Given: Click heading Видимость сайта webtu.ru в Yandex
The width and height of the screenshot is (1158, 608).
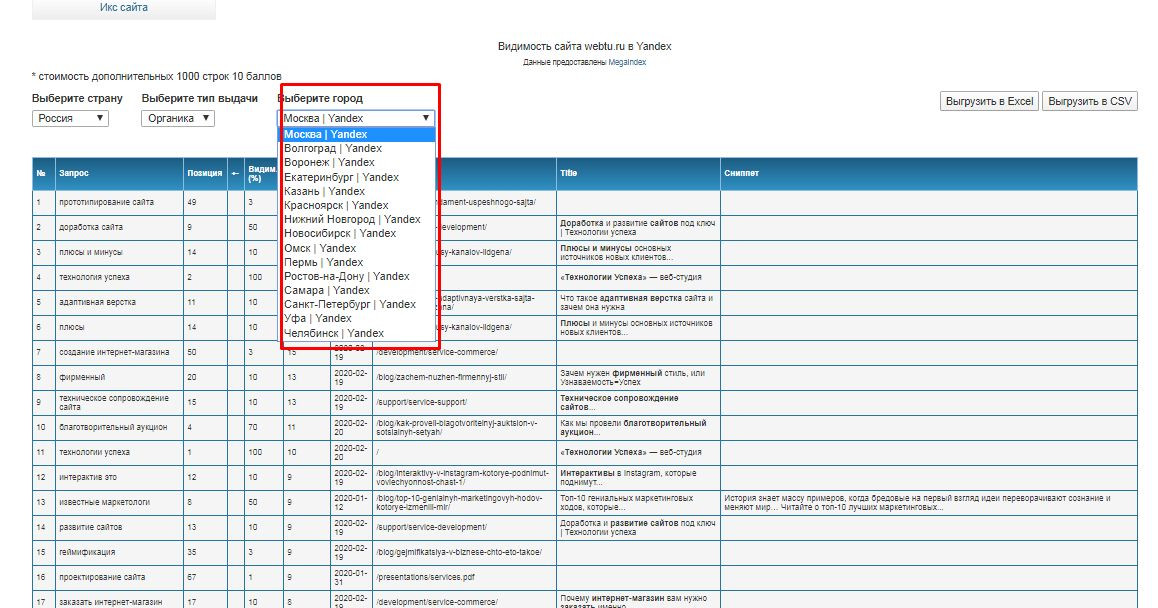Looking at the screenshot, I should [584, 47].
